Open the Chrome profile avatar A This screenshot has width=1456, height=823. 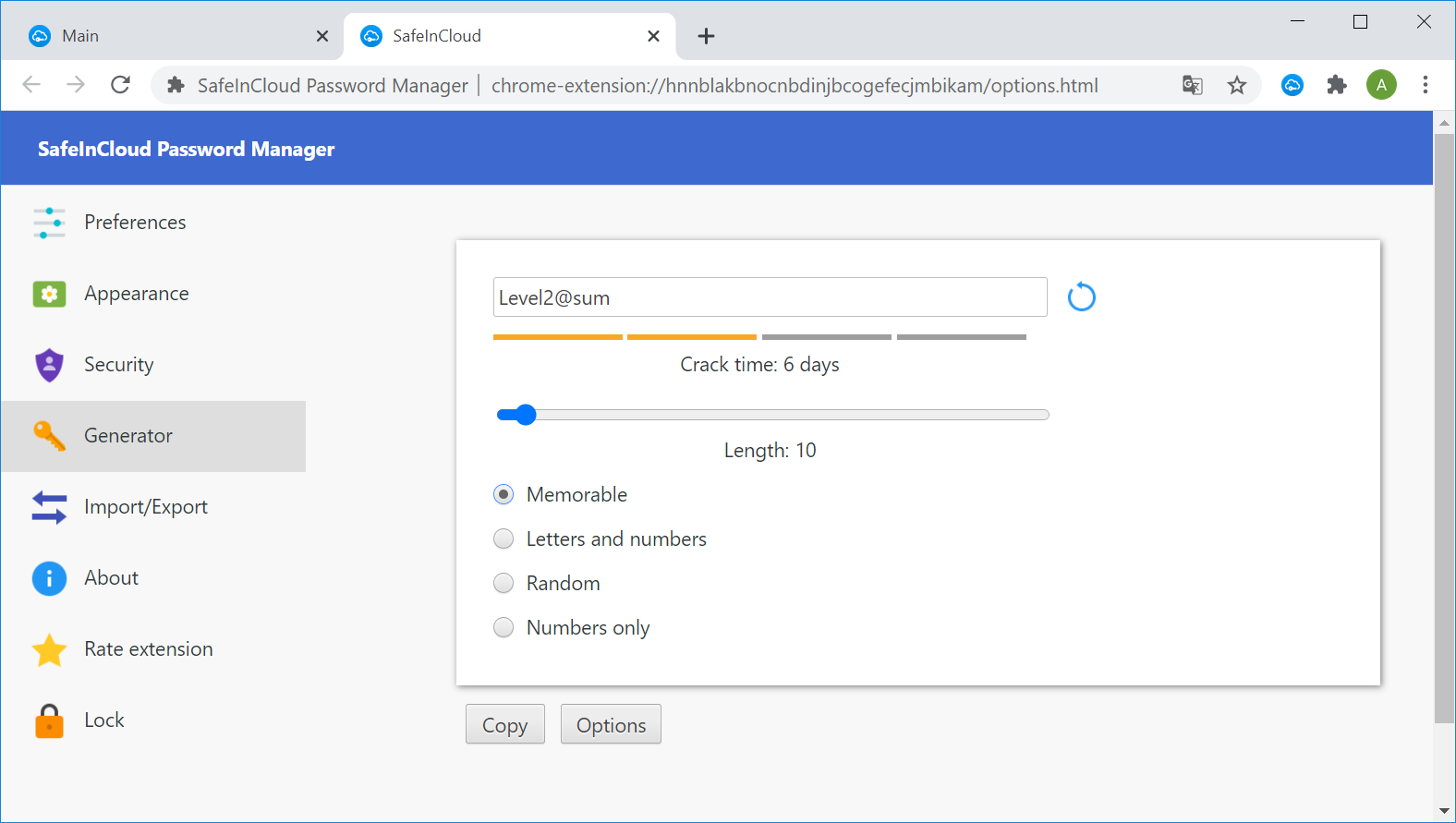(1381, 86)
